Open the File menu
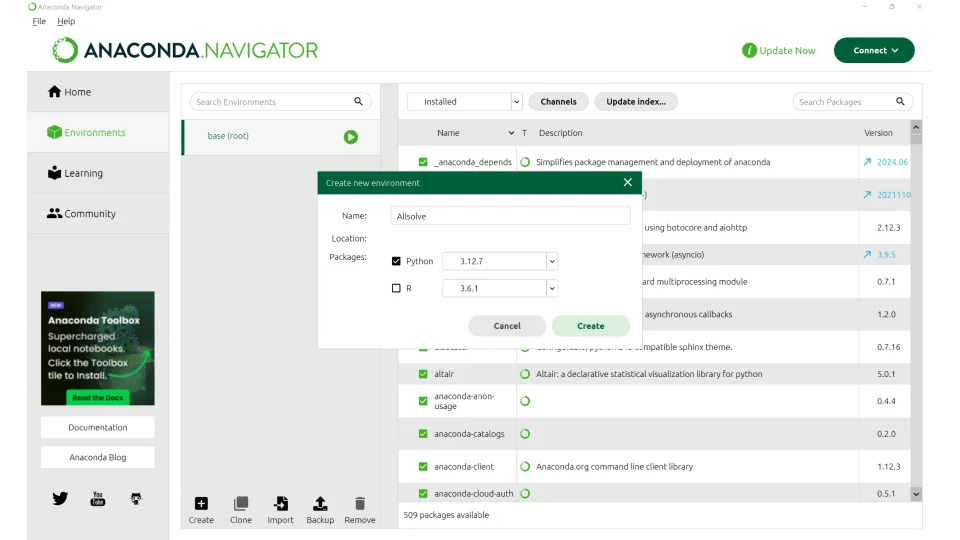Image resolution: width=960 pixels, height=540 pixels. tap(39, 21)
